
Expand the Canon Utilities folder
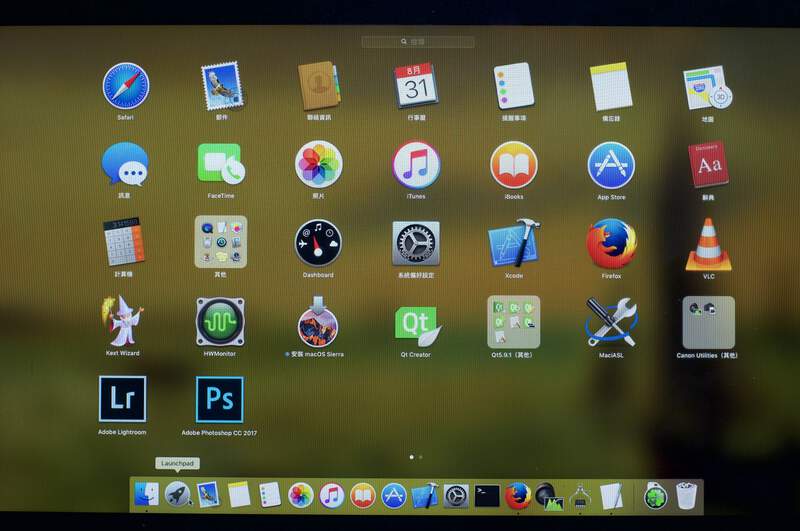coord(709,323)
